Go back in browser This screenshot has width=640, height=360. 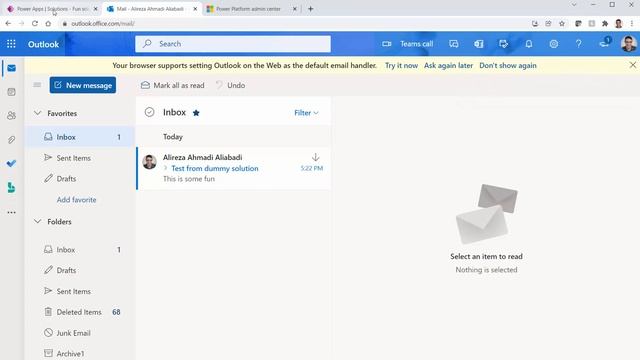pyautogui.click(x=8, y=24)
